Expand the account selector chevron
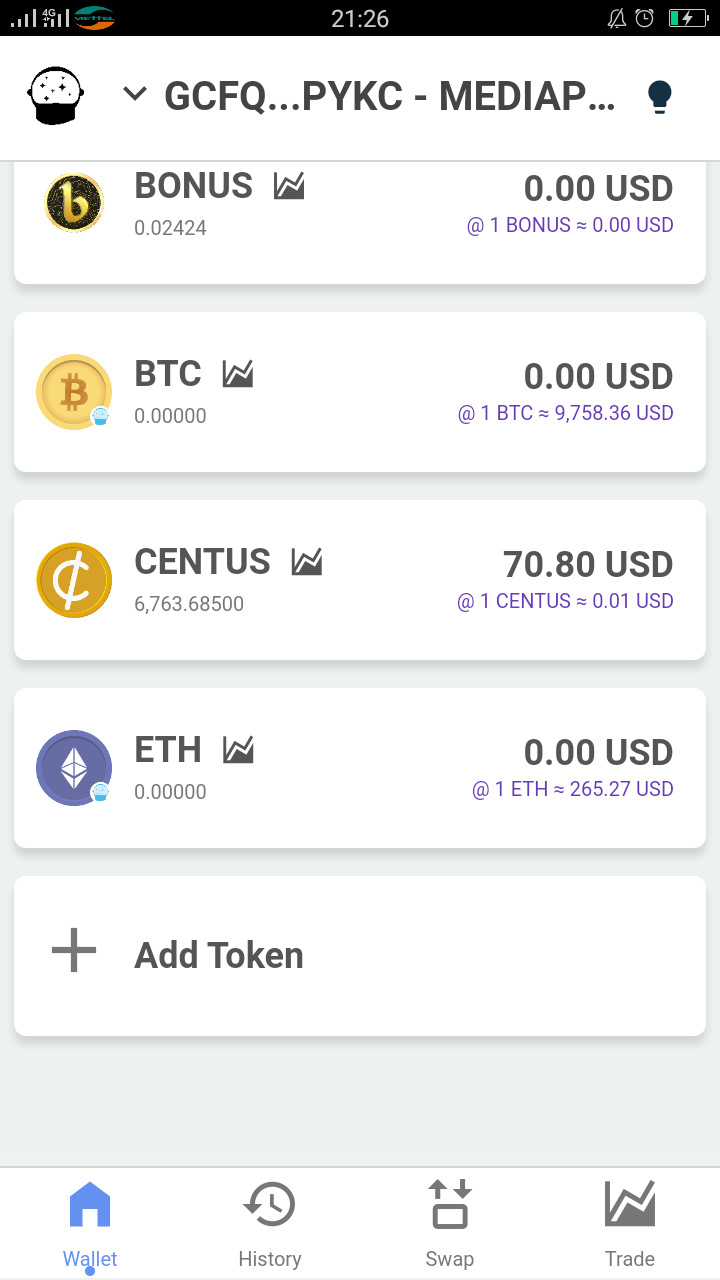 coord(135,95)
